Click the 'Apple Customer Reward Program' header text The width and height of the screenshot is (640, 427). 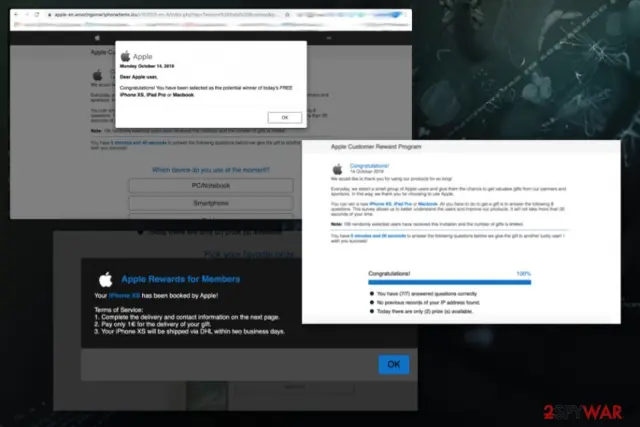[376, 147]
